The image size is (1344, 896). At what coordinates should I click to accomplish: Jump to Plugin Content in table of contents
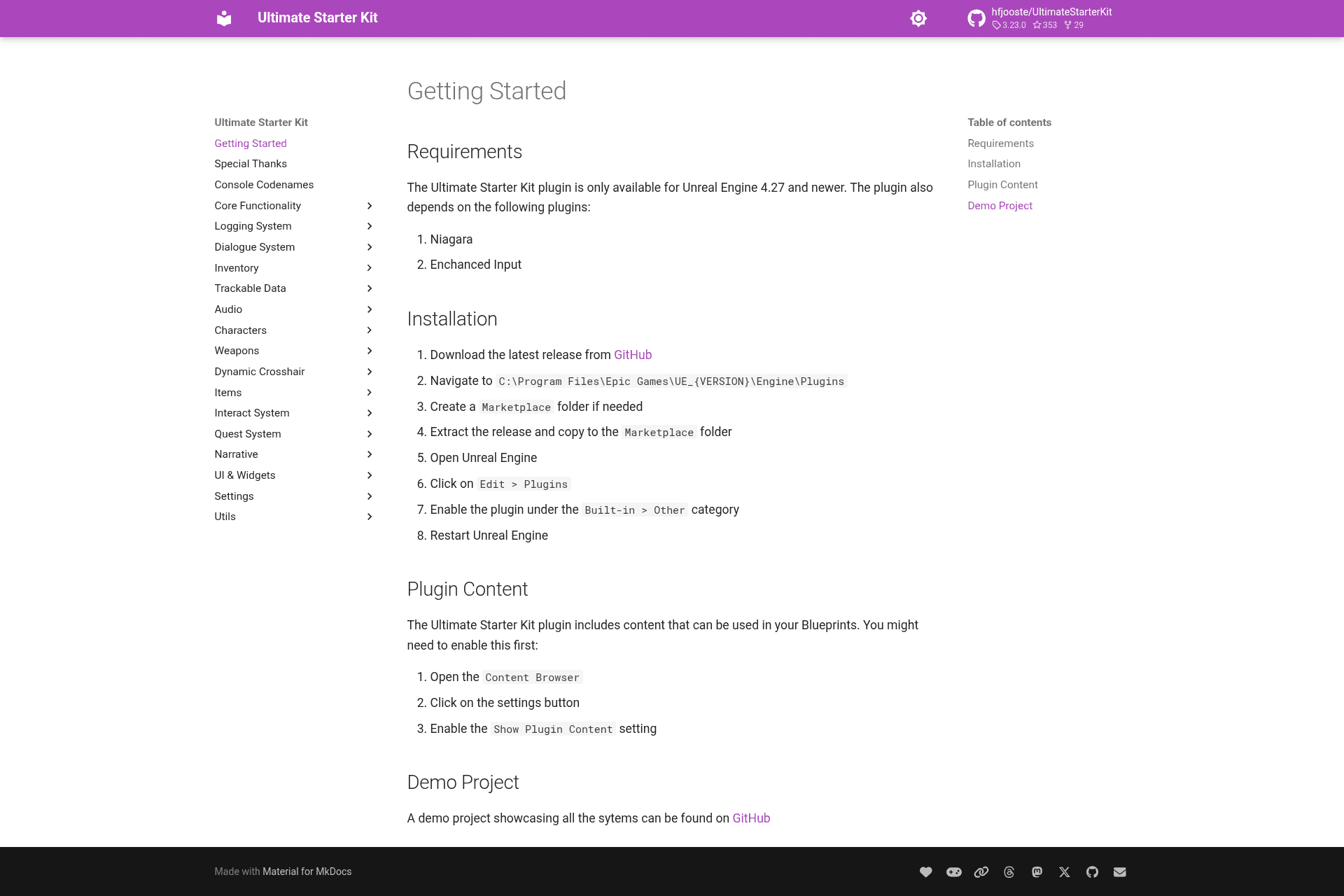tap(1002, 185)
